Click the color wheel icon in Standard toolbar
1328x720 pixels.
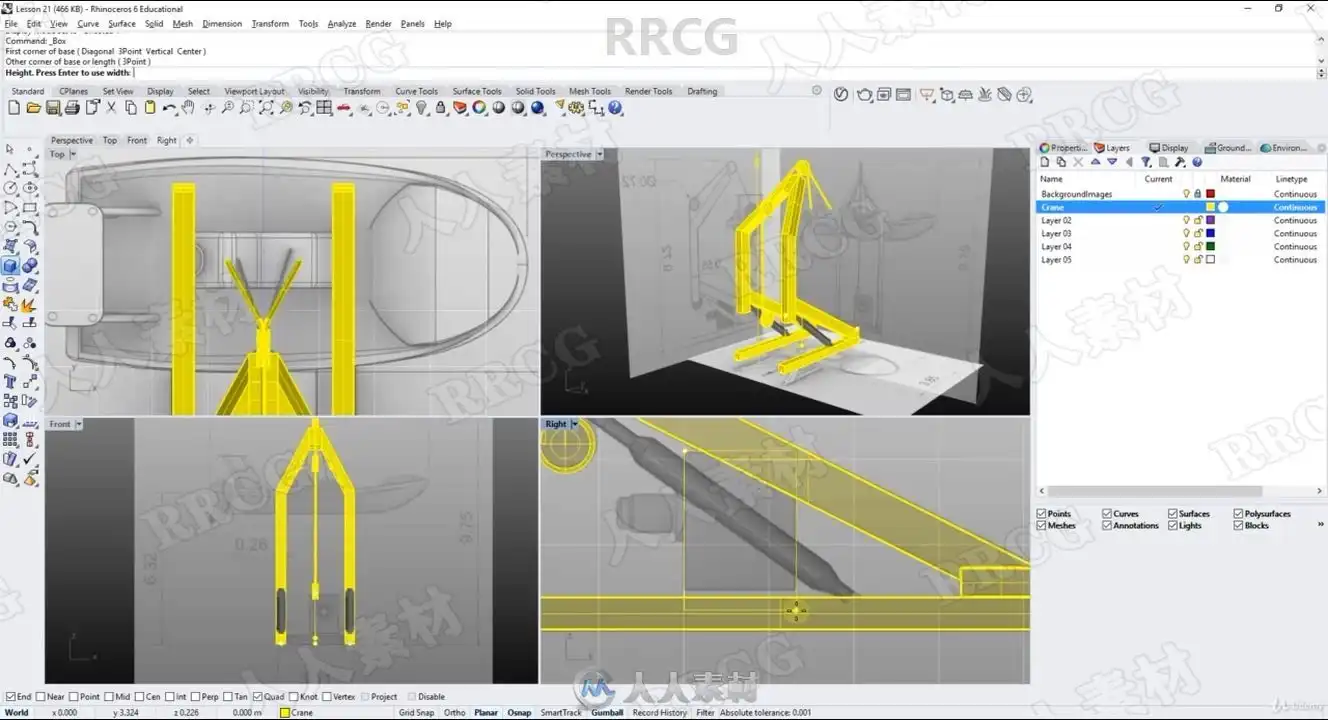pyautogui.click(x=479, y=108)
